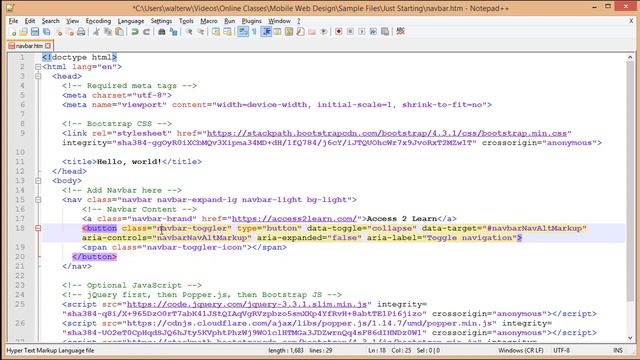This screenshot has height=360, width=640.
Task: Click the Close document toolbar icon
Action: (x=59, y=32)
